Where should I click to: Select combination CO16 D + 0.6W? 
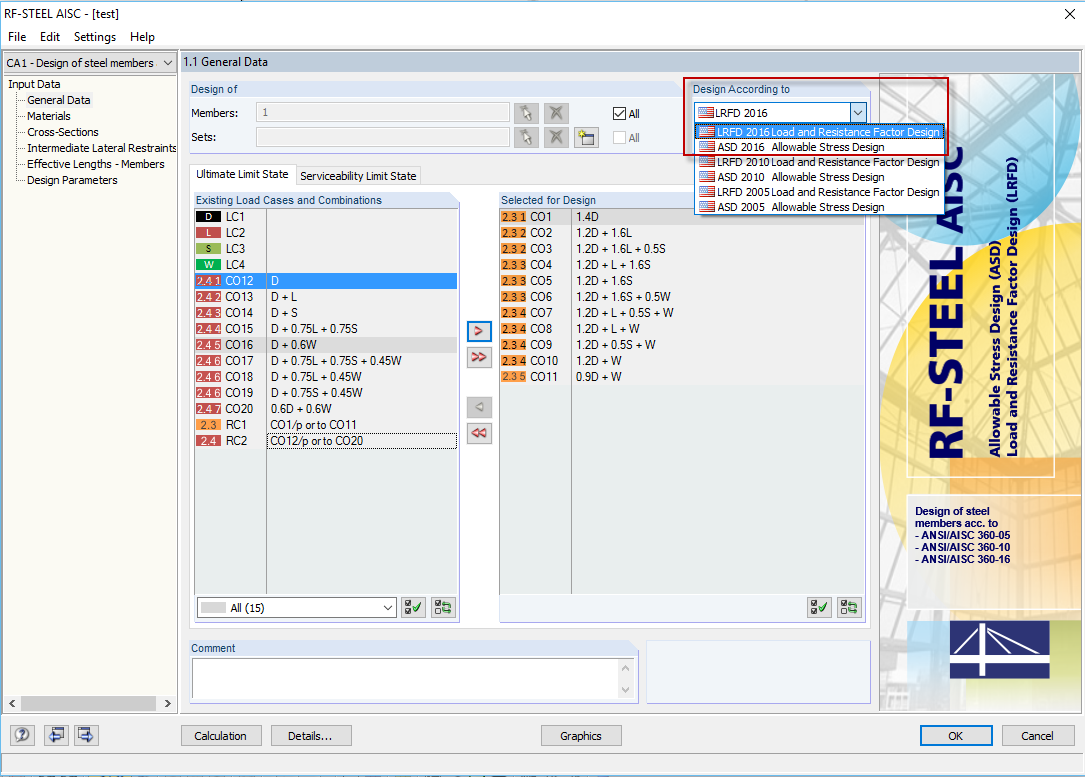pyautogui.click(x=326, y=345)
